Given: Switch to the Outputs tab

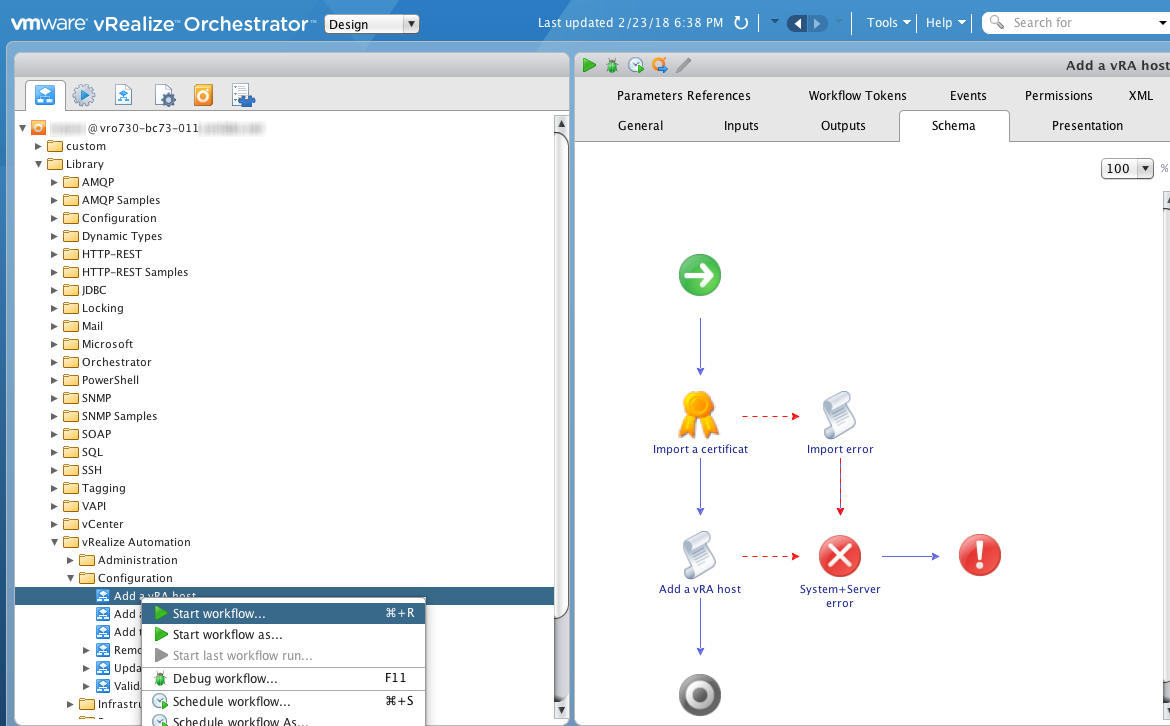Looking at the screenshot, I should [x=843, y=125].
